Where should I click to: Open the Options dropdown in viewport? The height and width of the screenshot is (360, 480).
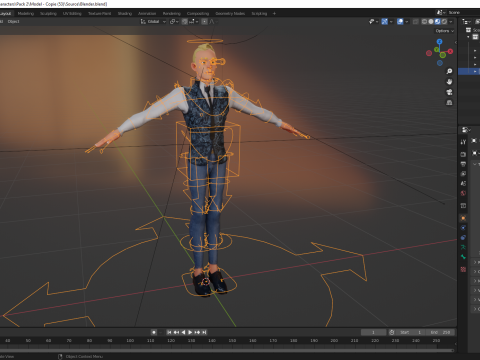click(445, 31)
